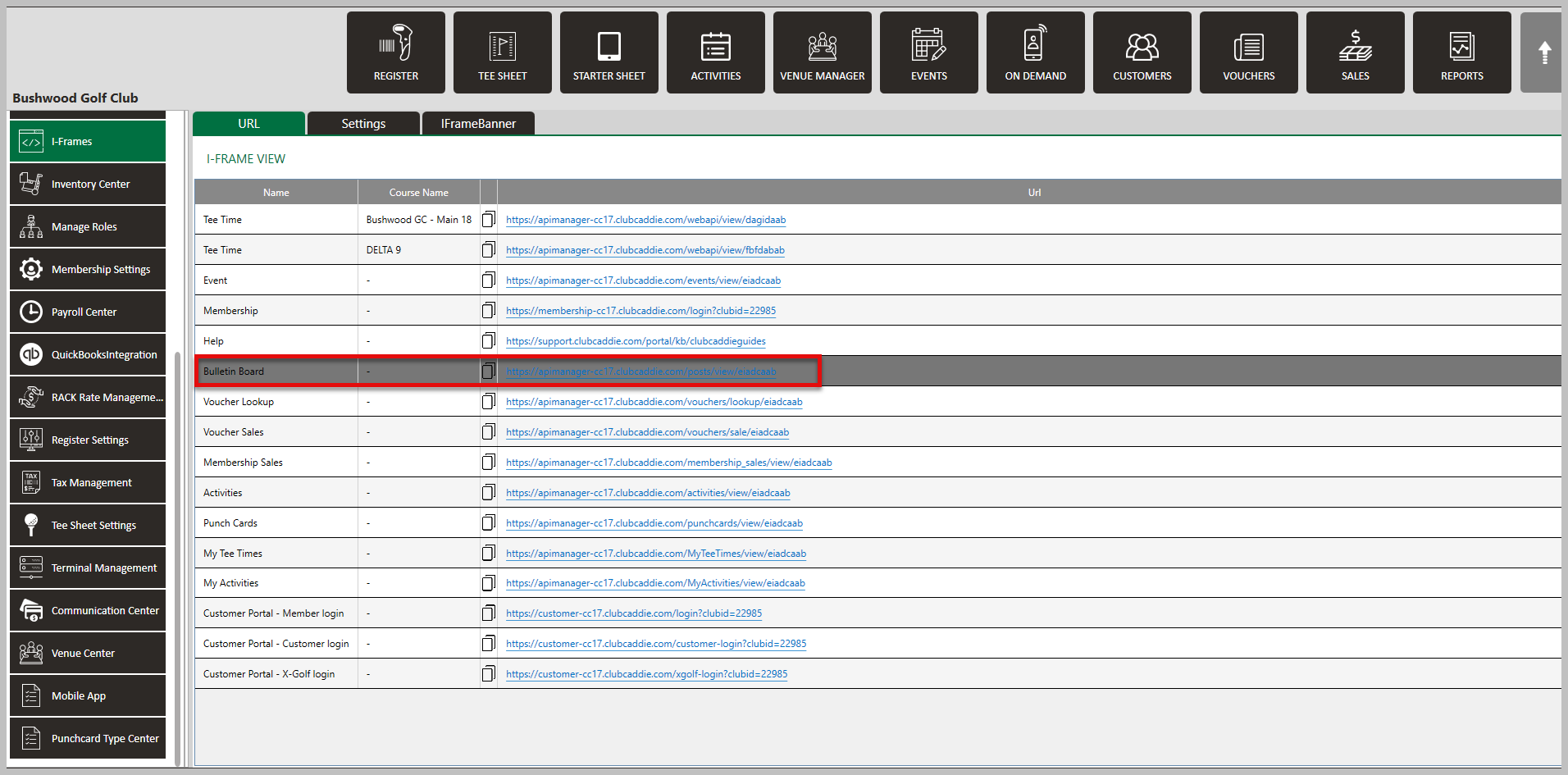The image size is (1568, 775).
Task: Copy the Membership Sales URL
Action: 488,462
